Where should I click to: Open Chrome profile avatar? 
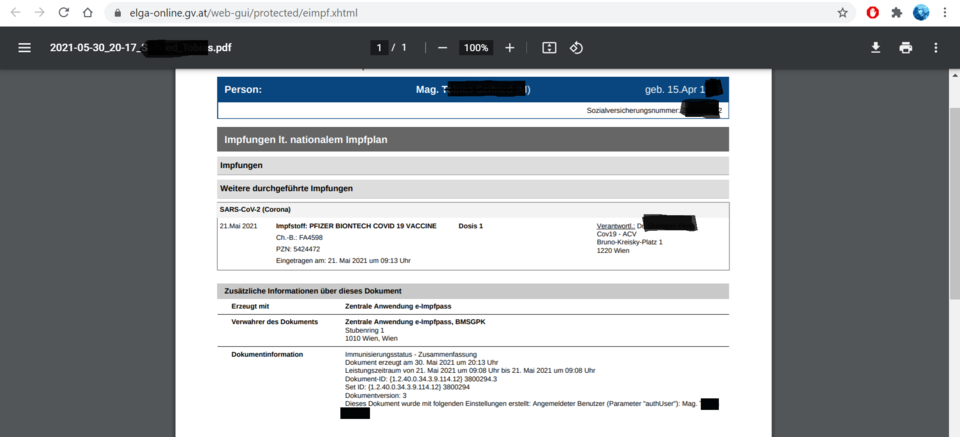pyautogui.click(x=921, y=13)
